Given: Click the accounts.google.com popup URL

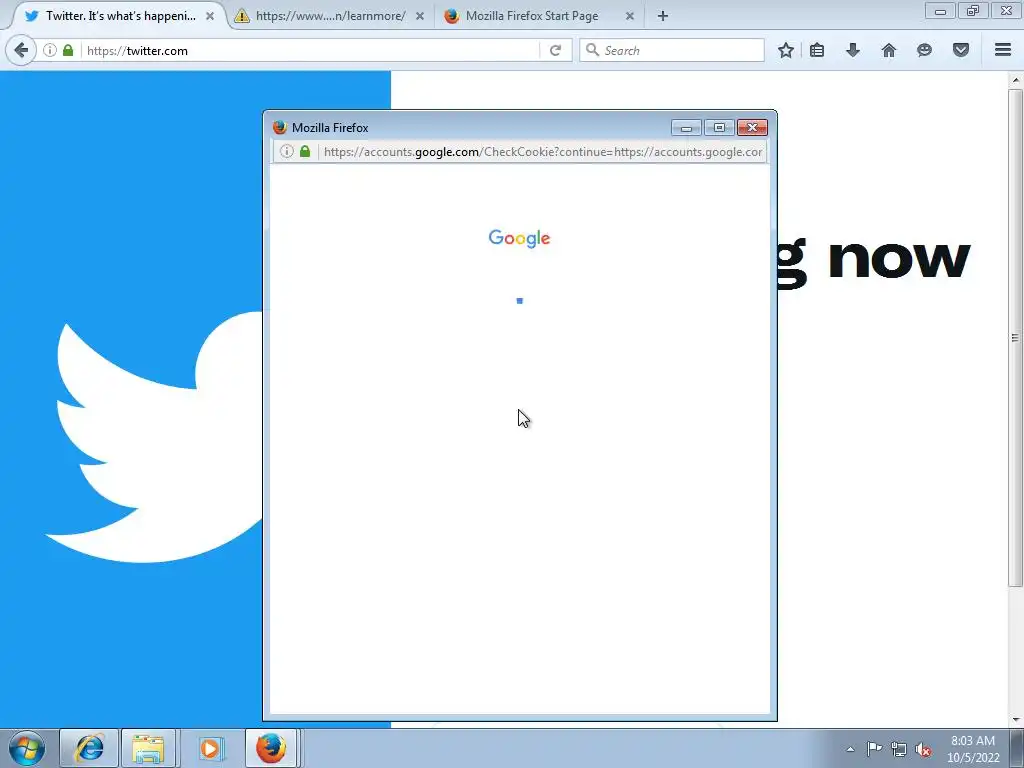Looking at the screenshot, I should (x=543, y=152).
